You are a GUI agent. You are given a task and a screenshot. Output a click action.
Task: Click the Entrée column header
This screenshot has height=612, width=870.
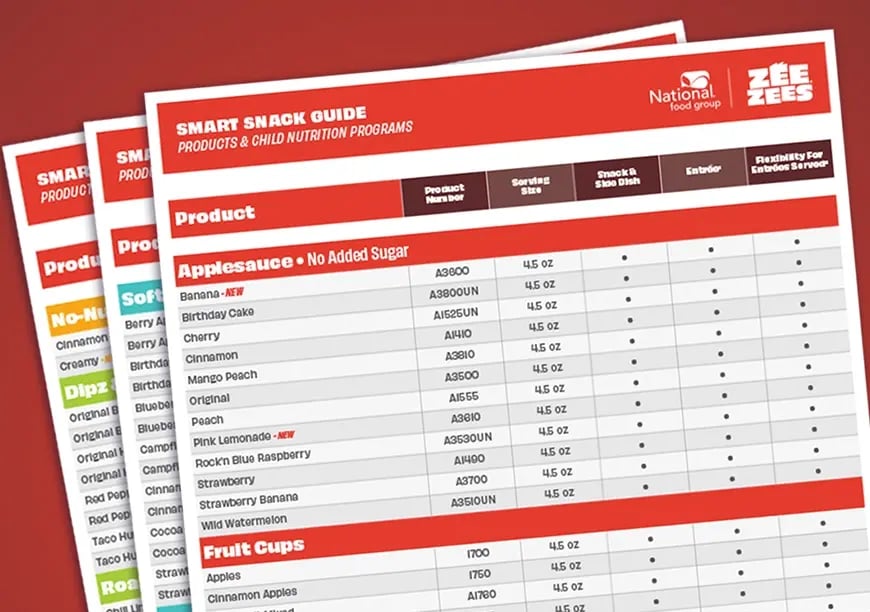coord(703,170)
